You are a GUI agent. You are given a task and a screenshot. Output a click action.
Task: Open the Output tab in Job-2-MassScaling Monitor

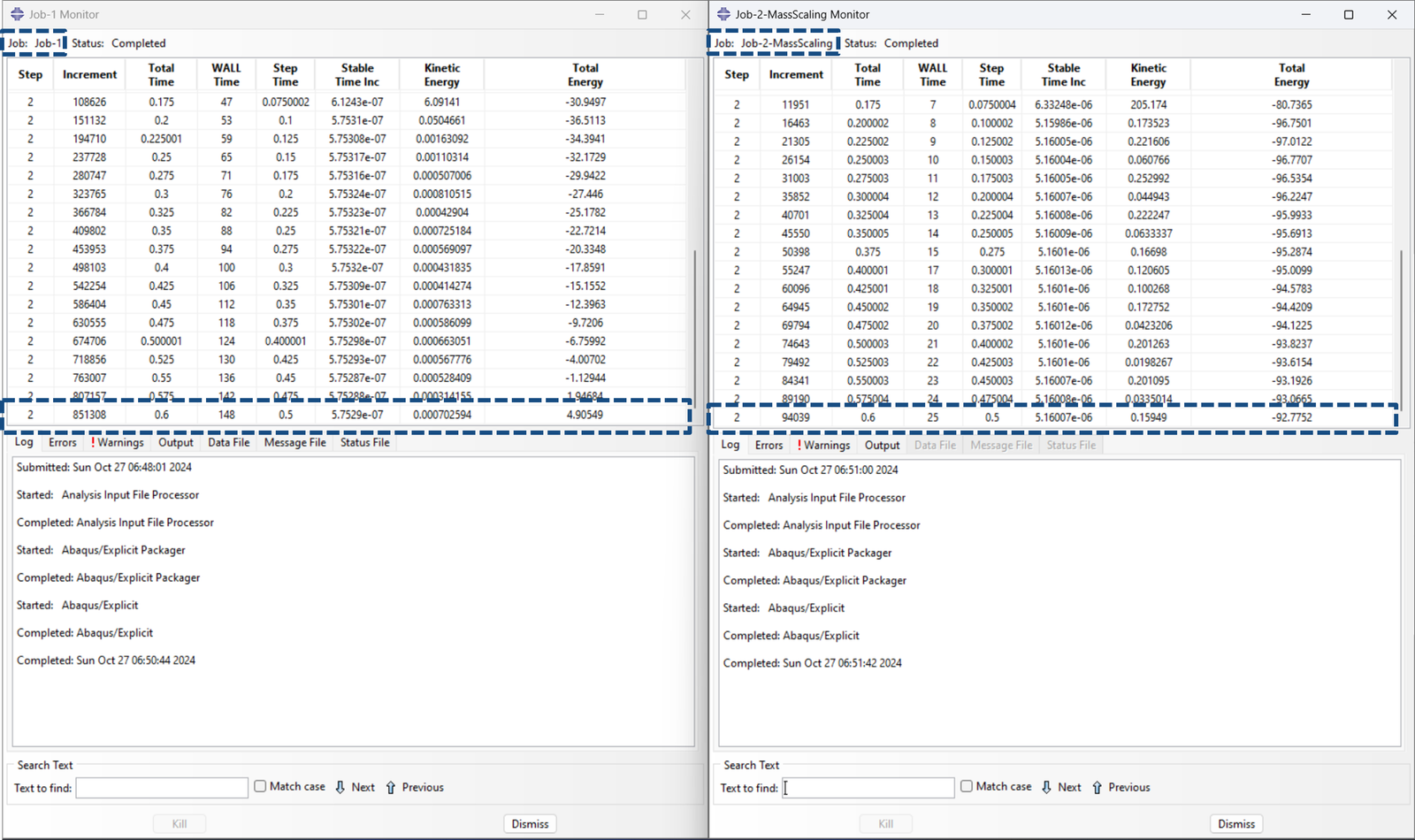coord(883,445)
